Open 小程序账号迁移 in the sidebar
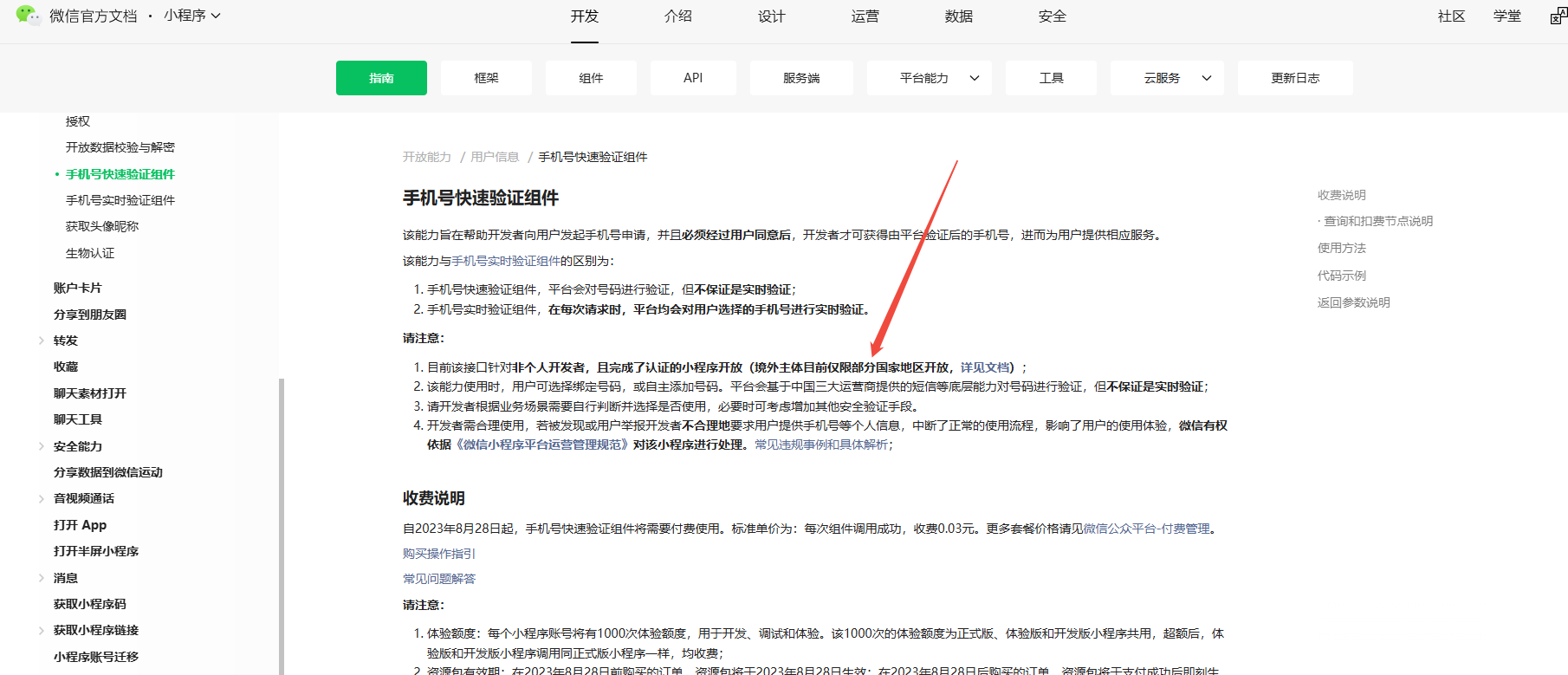 (x=96, y=657)
